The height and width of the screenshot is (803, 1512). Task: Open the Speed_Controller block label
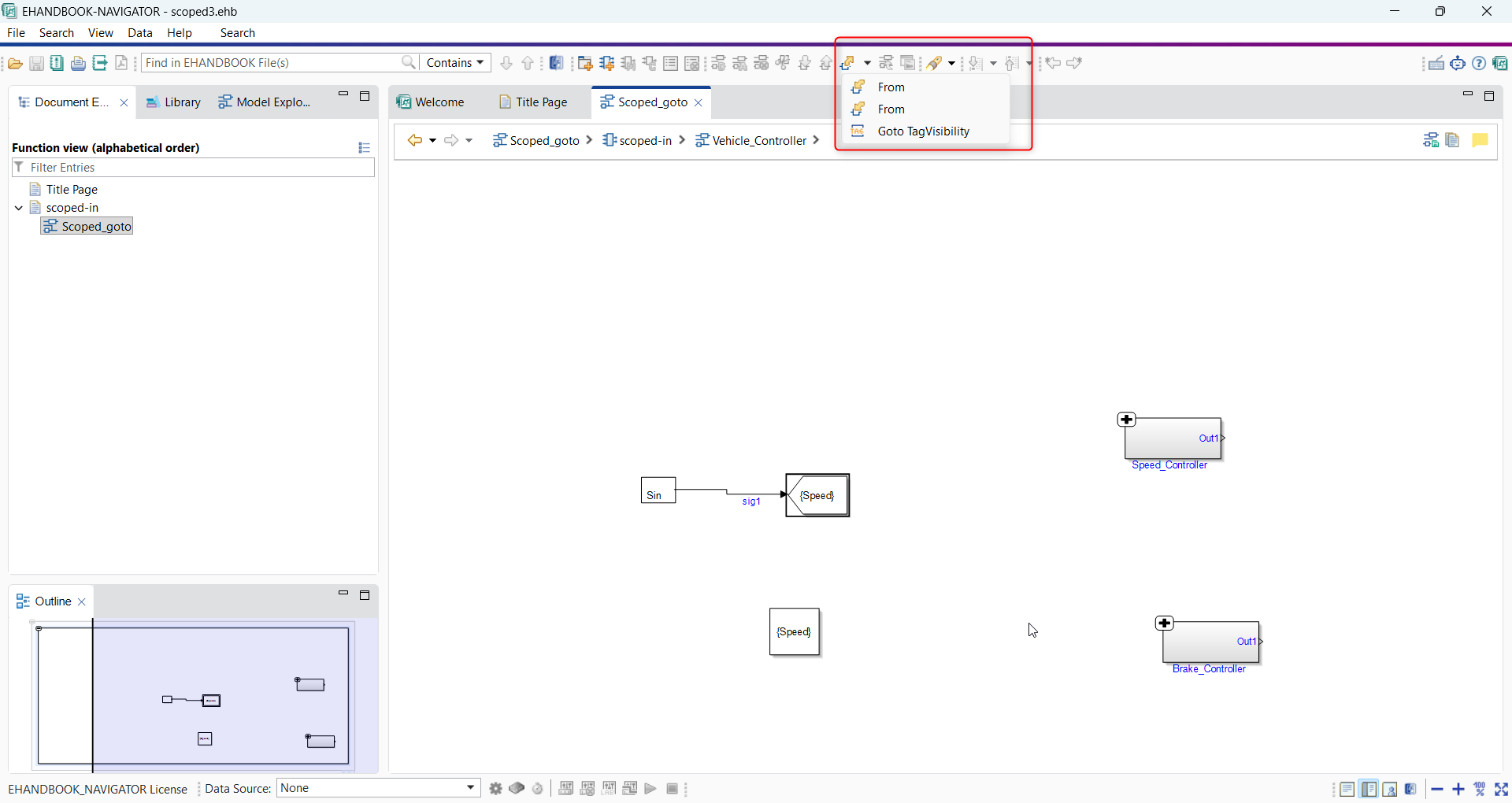[1169, 465]
